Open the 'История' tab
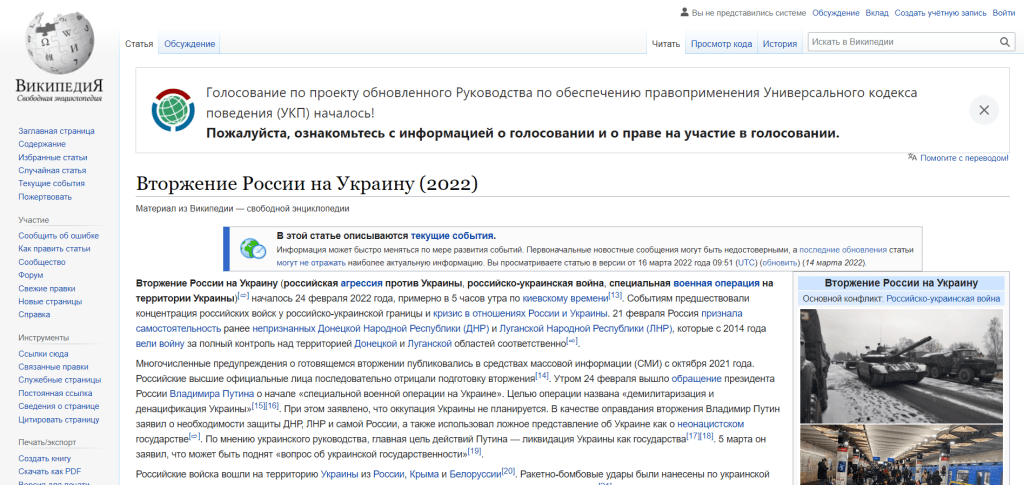The image size is (1024, 485). pos(779,44)
